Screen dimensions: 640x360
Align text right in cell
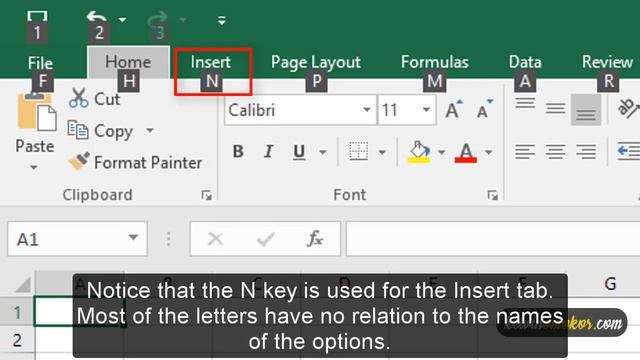tap(586, 152)
